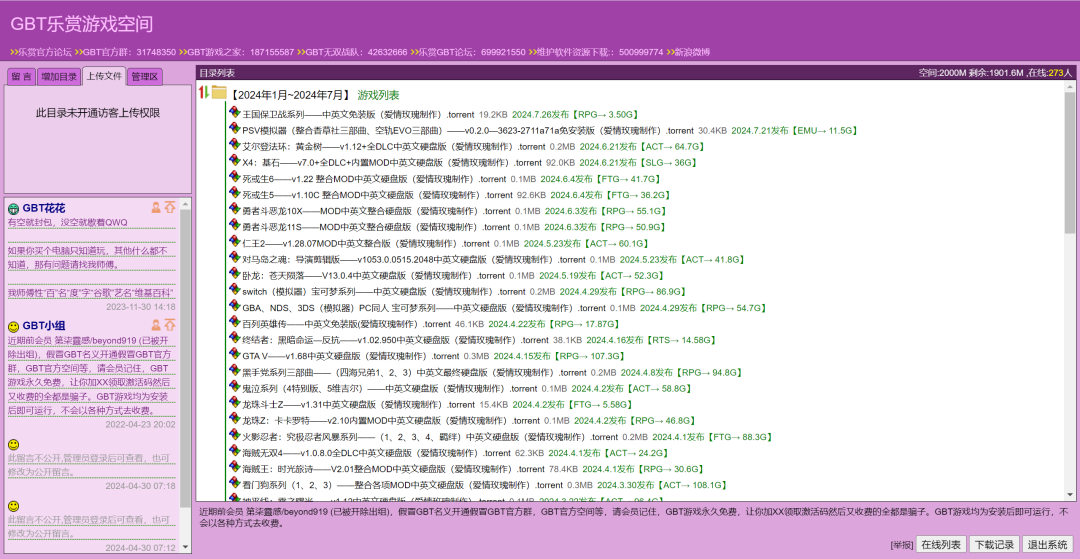The image size is (1080, 559).
Task: Click the torrent icon beside 仁王2
Action: click(x=234, y=241)
